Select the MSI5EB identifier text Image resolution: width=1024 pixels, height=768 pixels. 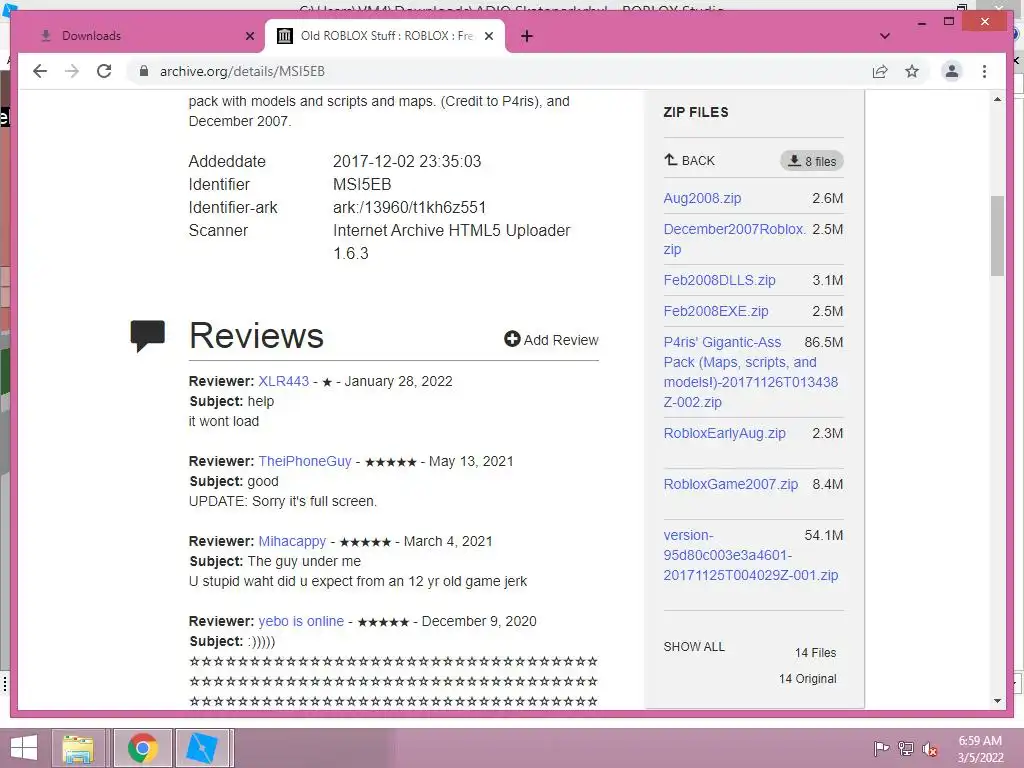pyautogui.click(x=362, y=184)
